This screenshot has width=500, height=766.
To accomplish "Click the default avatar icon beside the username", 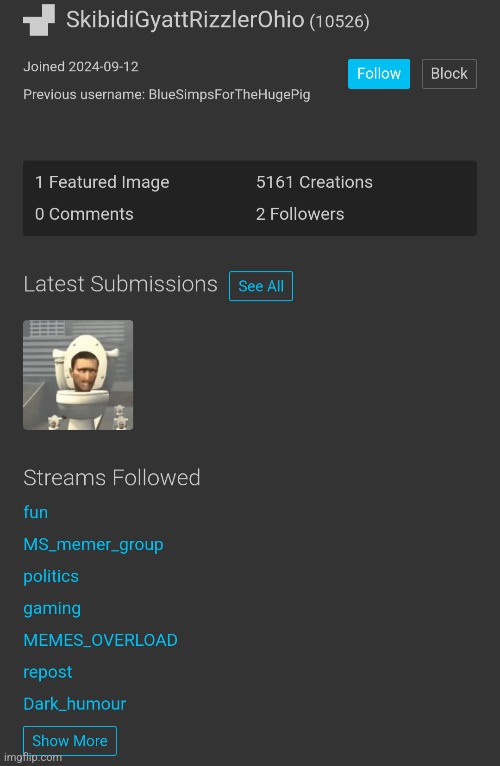I will (39, 20).
